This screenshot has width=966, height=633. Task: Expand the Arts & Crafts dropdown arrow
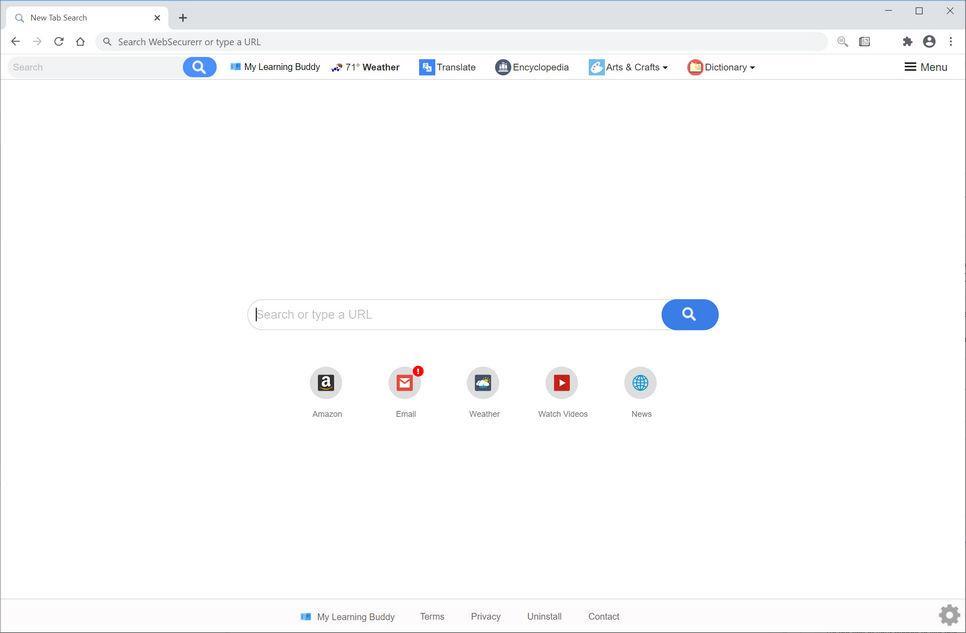click(665, 68)
